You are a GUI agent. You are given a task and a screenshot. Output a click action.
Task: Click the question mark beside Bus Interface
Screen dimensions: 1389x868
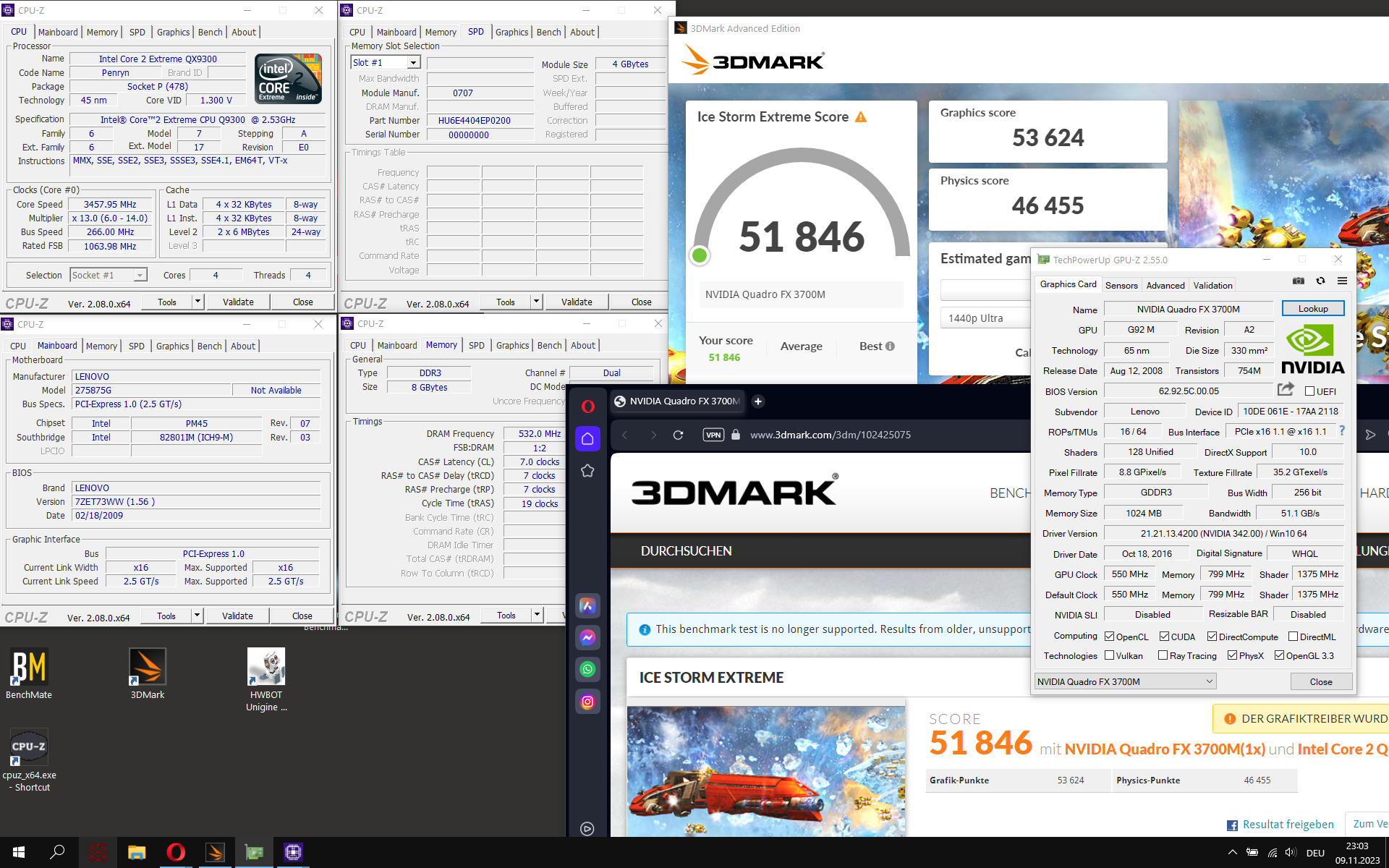(x=1342, y=430)
